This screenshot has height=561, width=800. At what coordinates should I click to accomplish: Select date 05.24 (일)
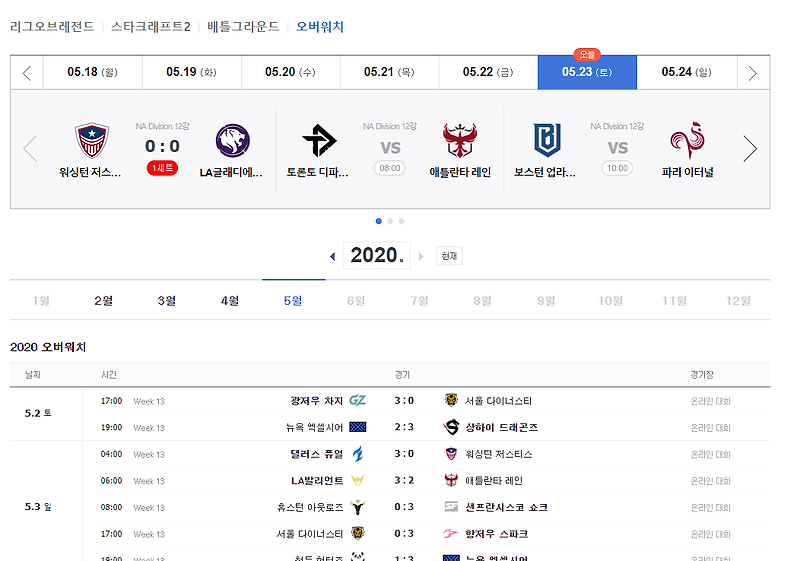coord(687,72)
